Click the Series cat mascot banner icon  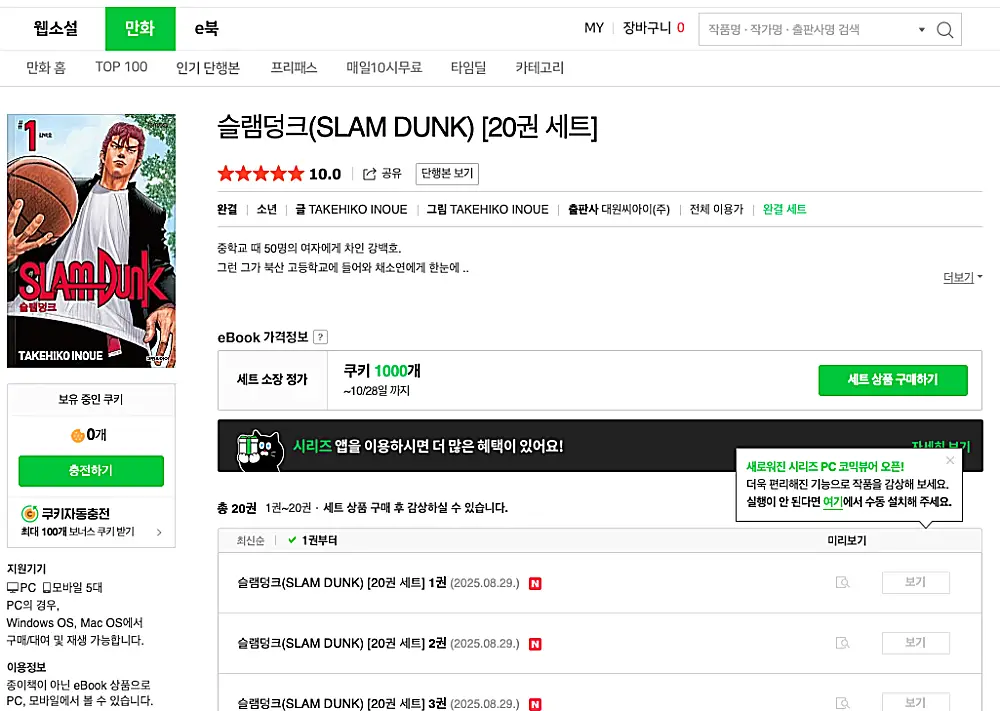(x=259, y=448)
